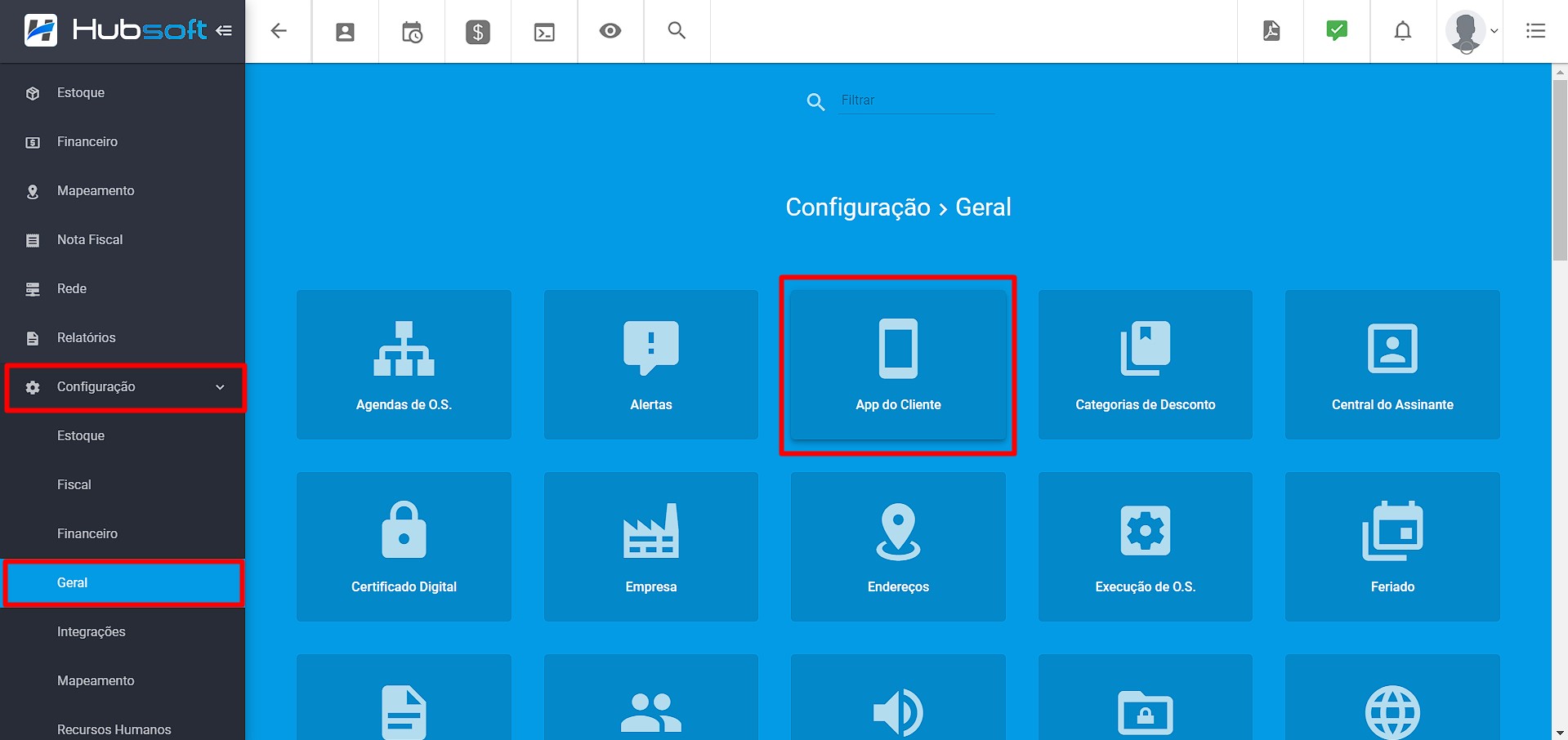Click the Configuração breadcrumb heading

pyautogui.click(x=858, y=207)
